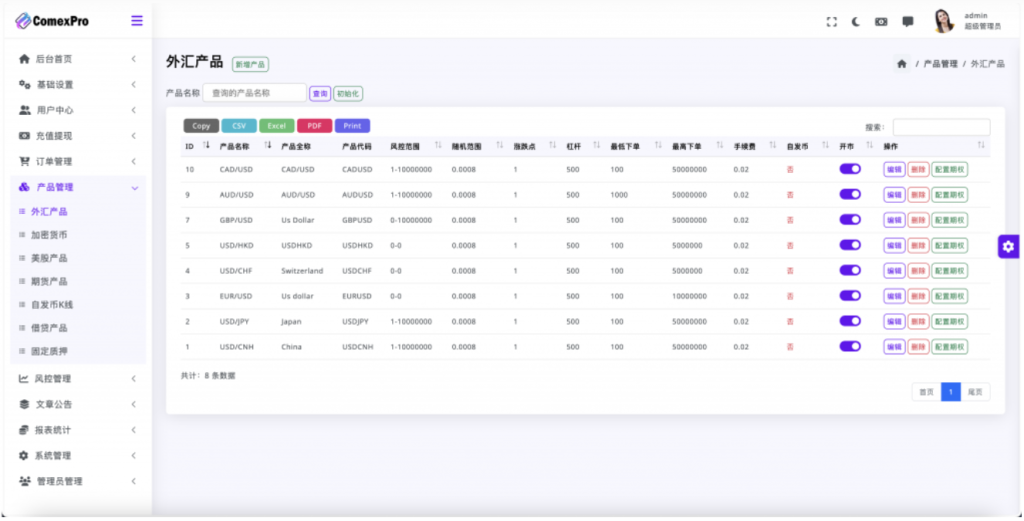The height and width of the screenshot is (521, 1024).
Task: Toggle market open switch for CAD/USD
Action: [x=850, y=169]
